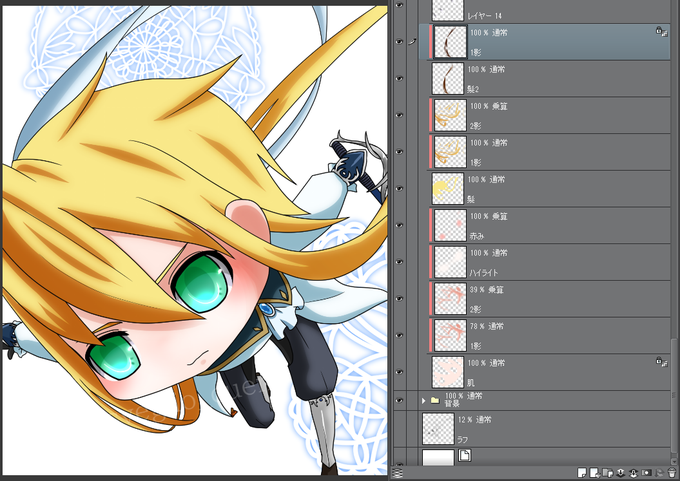The image size is (680, 481).
Task: Click the Delete Layer trash icon
Action: [672, 473]
